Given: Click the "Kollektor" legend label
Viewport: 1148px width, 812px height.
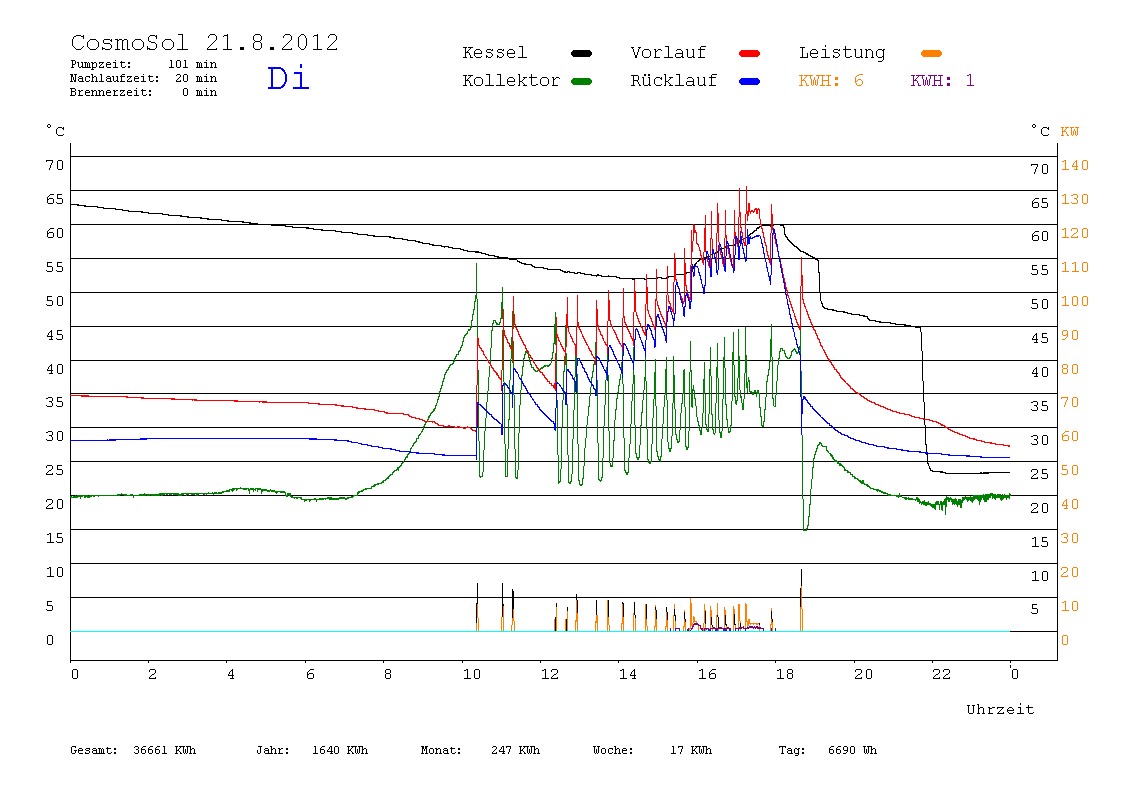Looking at the screenshot, I should [x=511, y=81].
